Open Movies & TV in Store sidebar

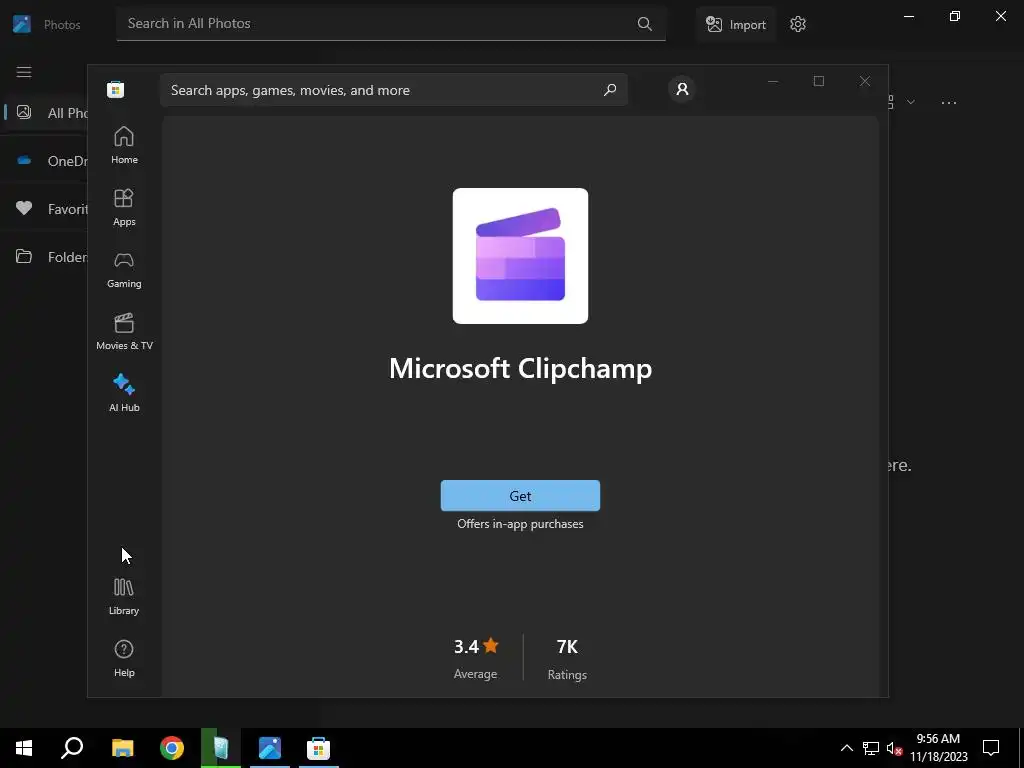click(124, 331)
